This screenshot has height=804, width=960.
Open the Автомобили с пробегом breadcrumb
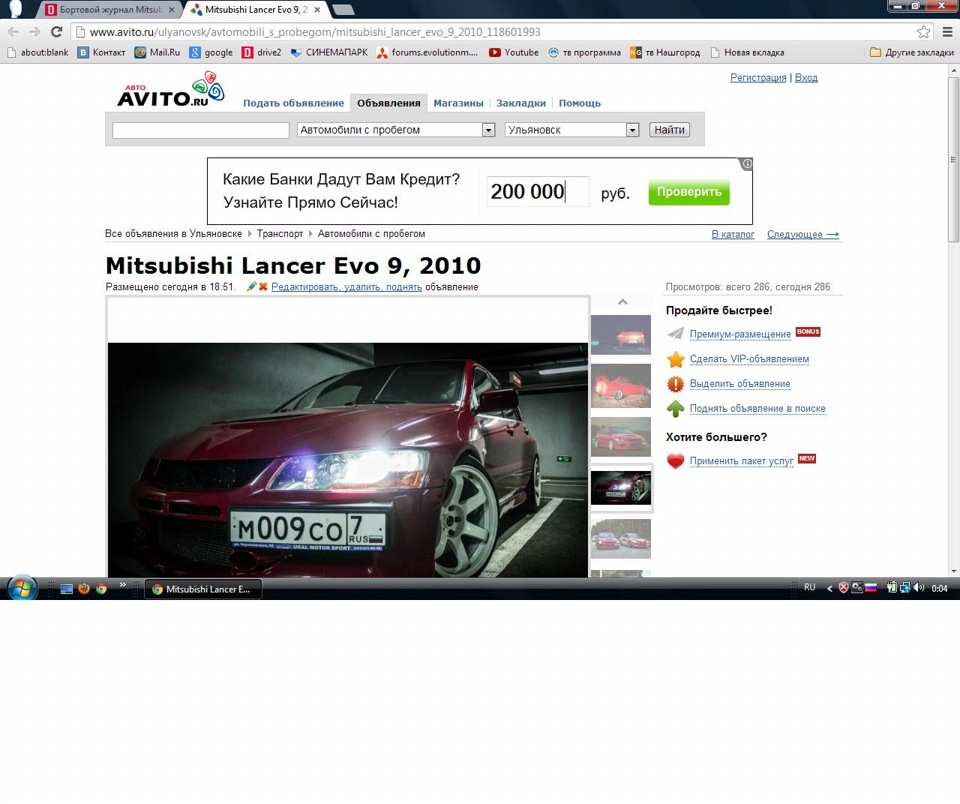pyautogui.click(x=372, y=234)
